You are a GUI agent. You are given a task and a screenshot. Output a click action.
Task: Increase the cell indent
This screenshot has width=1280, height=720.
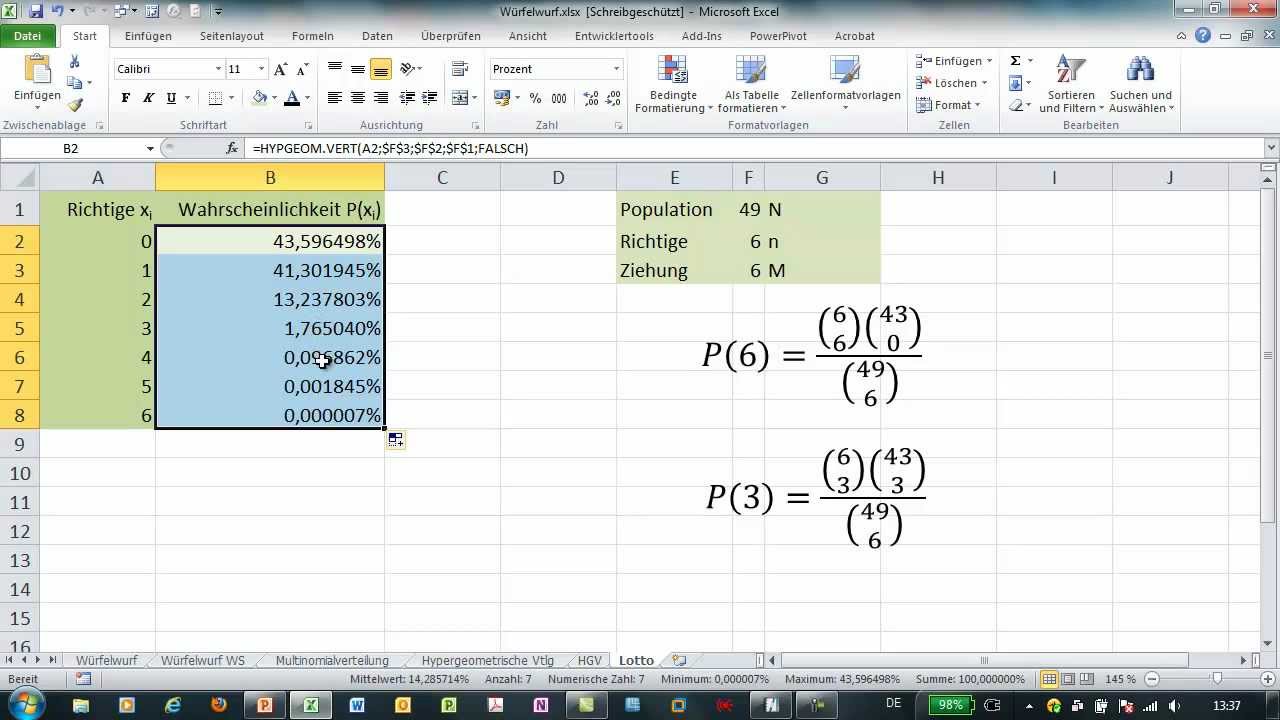pyautogui.click(x=430, y=98)
